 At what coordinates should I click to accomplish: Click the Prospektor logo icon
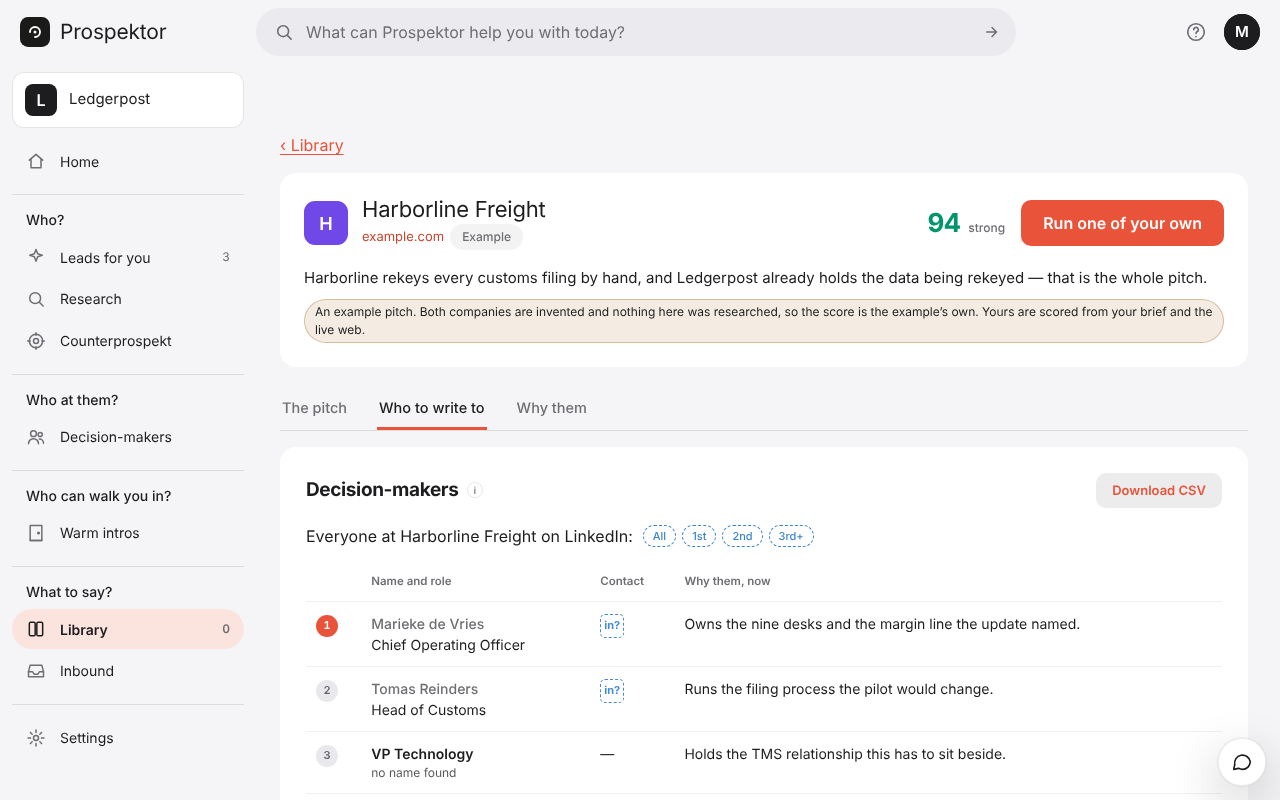[35, 32]
